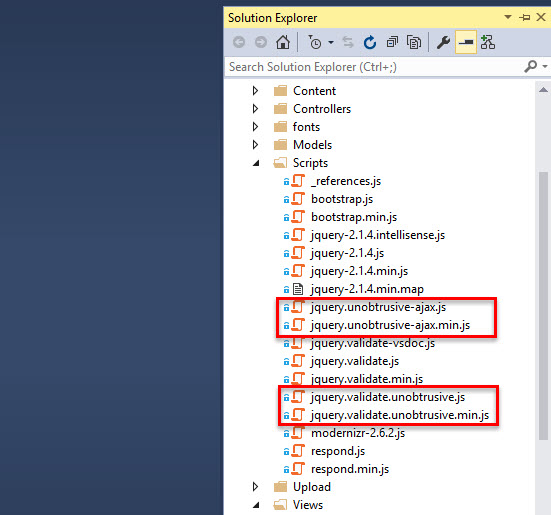The height and width of the screenshot is (515, 551).
Task: Click the View Class Diagram icon
Action: click(x=488, y=42)
